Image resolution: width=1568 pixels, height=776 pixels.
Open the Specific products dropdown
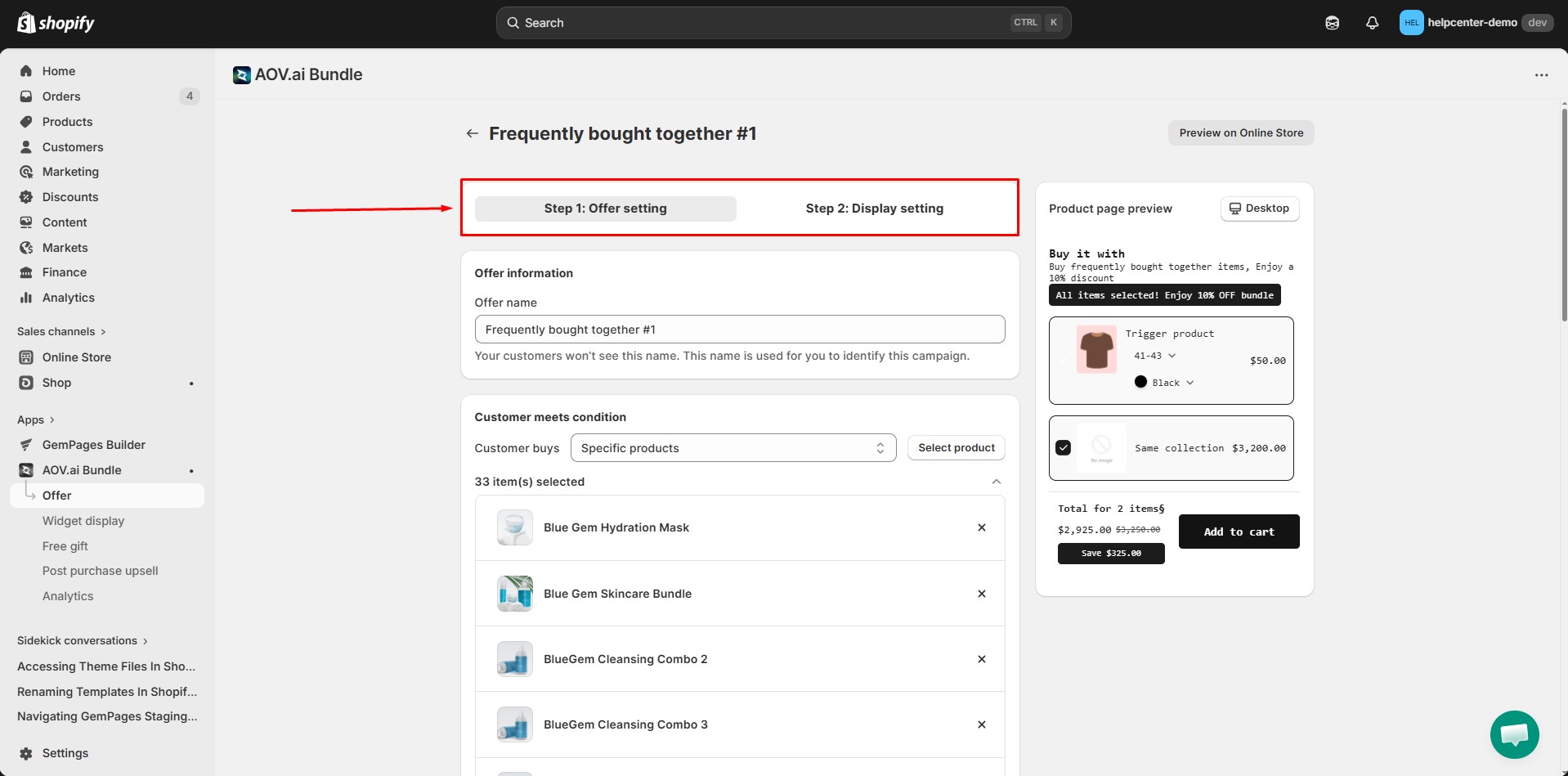[x=732, y=448]
